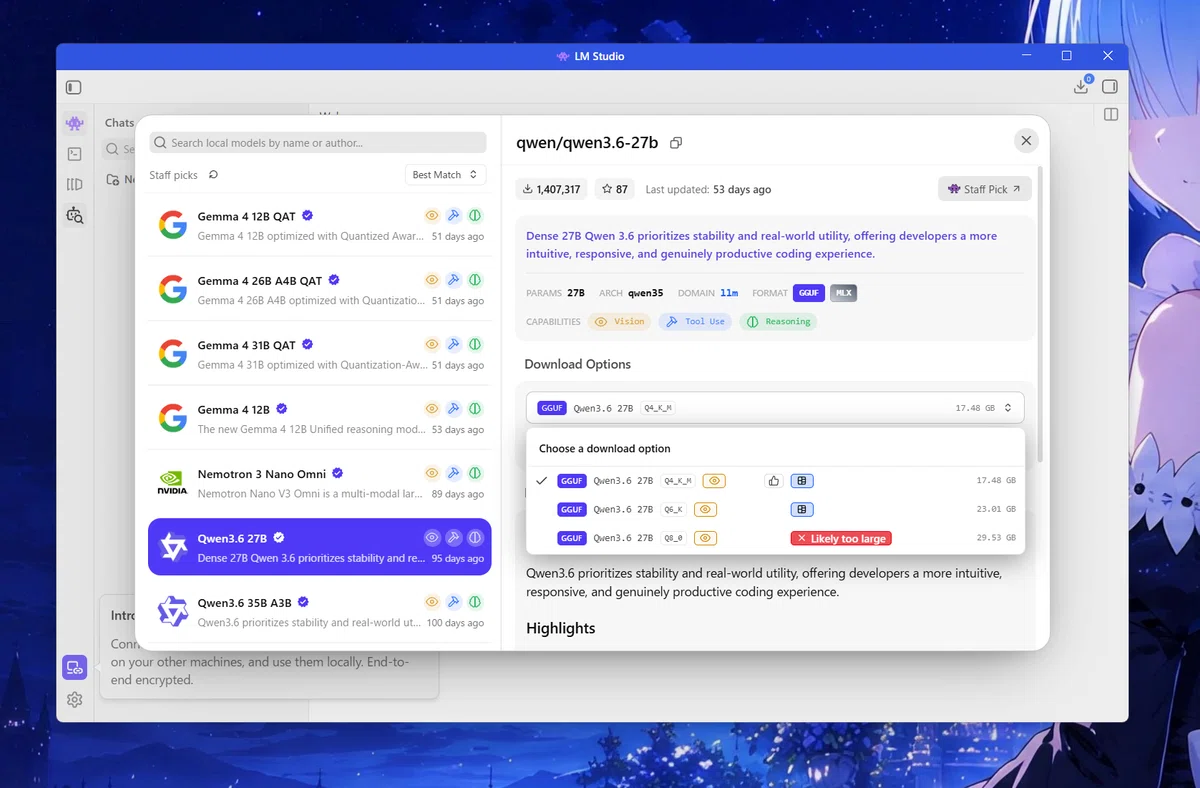Select Gemma 4 31B QAT model
The height and width of the screenshot is (788, 1200).
pyautogui.click(x=320, y=354)
